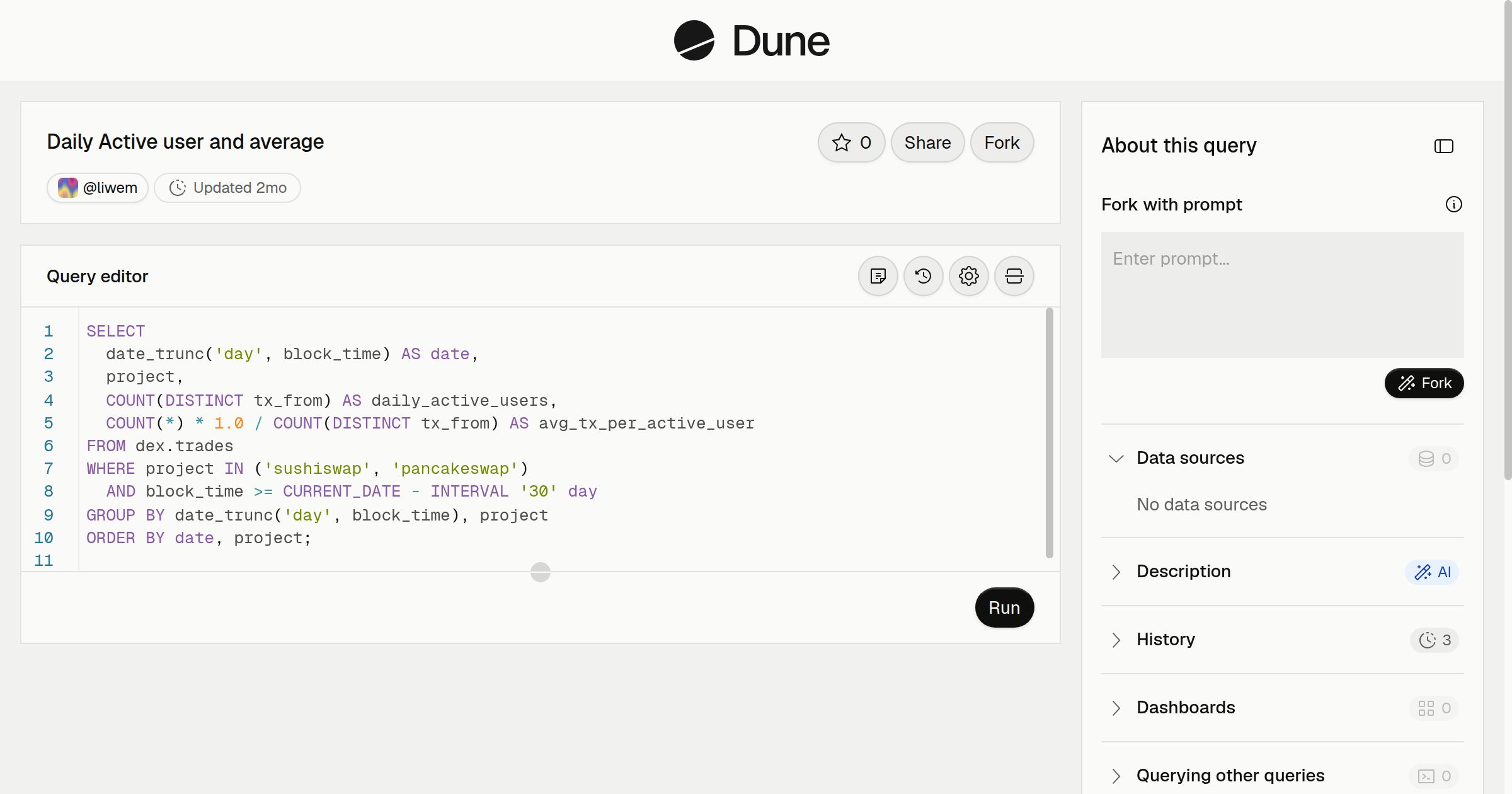Click the 'Daily Active user and average' title
1512x794 pixels.
coord(185,142)
